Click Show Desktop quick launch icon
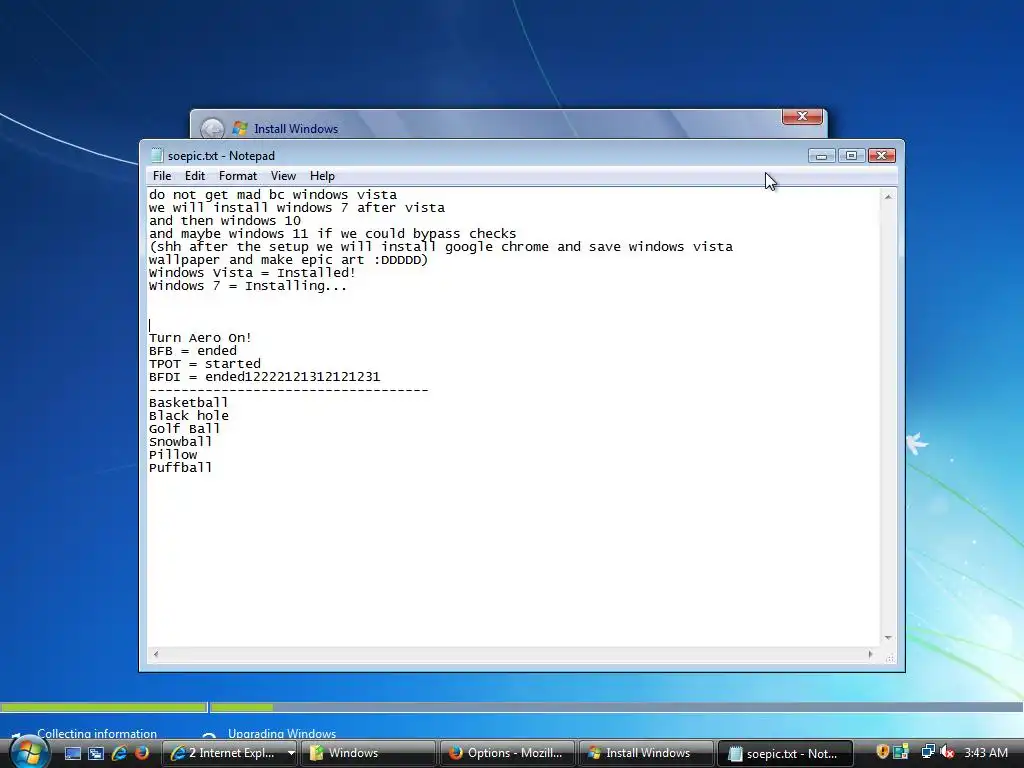The image size is (1024, 768). click(x=72, y=754)
